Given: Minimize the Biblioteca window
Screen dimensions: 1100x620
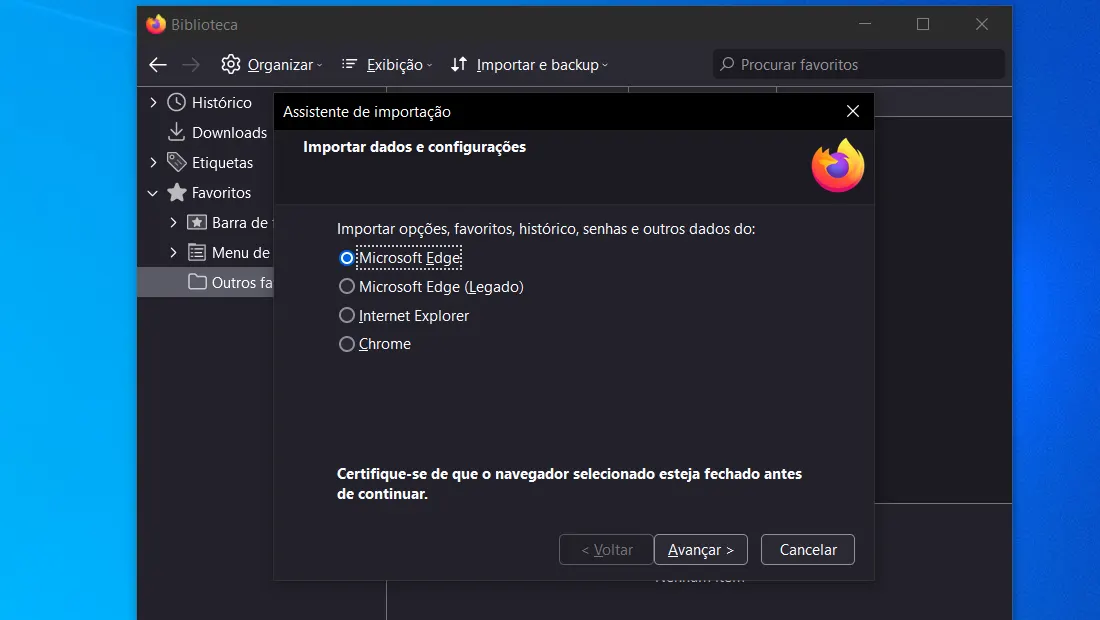Looking at the screenshot, I should [x=865, y=25].
